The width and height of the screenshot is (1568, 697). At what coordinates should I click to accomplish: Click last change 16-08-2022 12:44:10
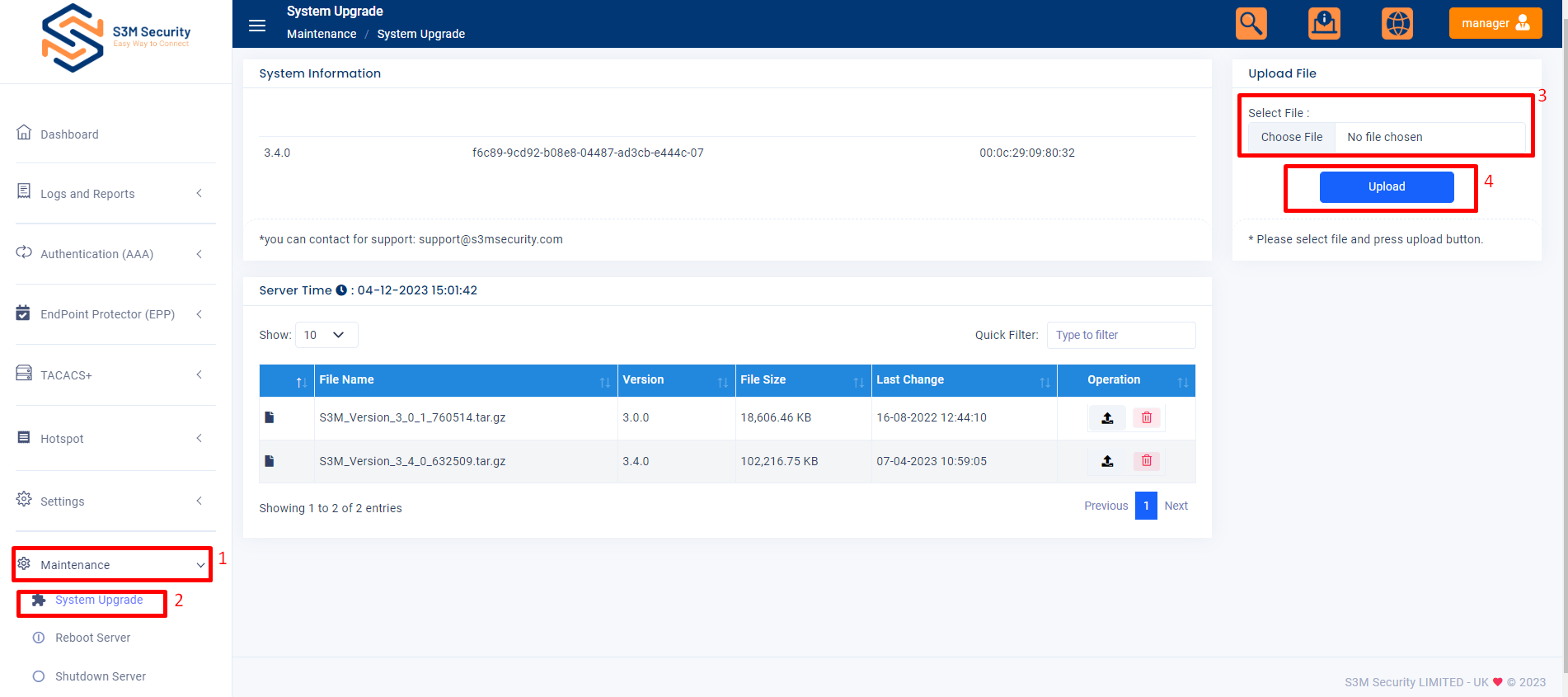click(x=932, y=417)
